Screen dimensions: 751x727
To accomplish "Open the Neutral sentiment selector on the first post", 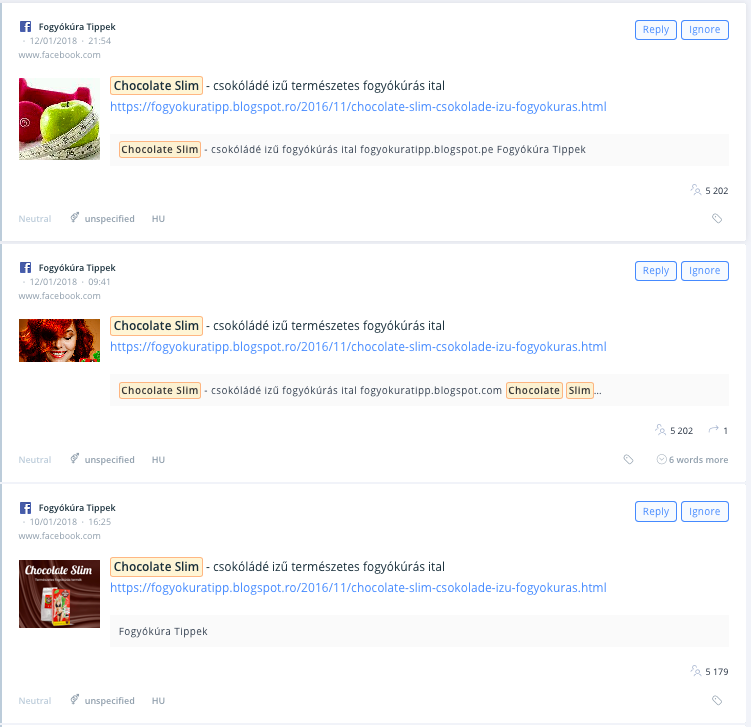I will 35,218.
